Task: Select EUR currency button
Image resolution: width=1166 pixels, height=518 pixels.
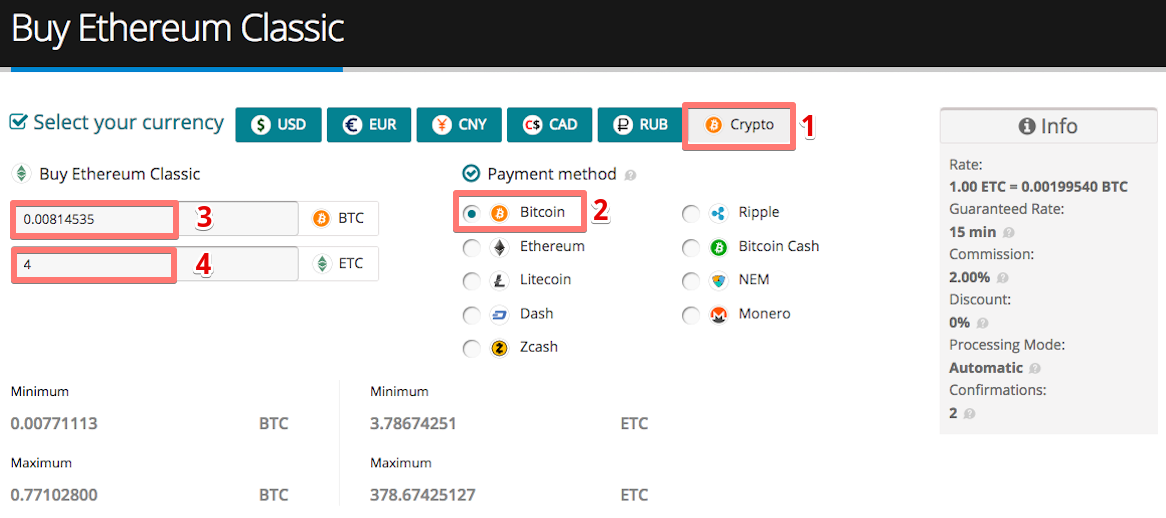Action: [369, 124]
